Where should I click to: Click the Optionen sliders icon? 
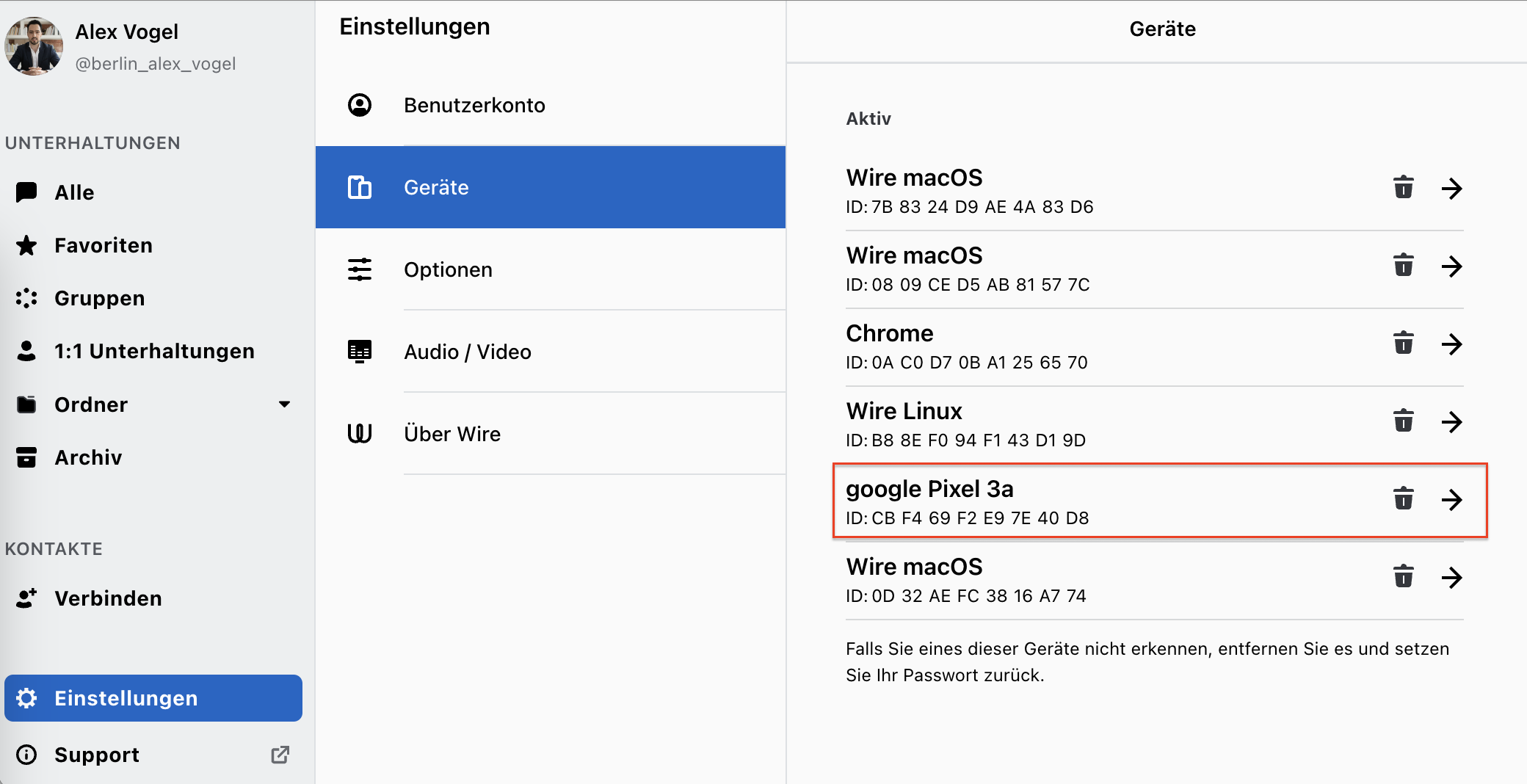coord(360,269)
